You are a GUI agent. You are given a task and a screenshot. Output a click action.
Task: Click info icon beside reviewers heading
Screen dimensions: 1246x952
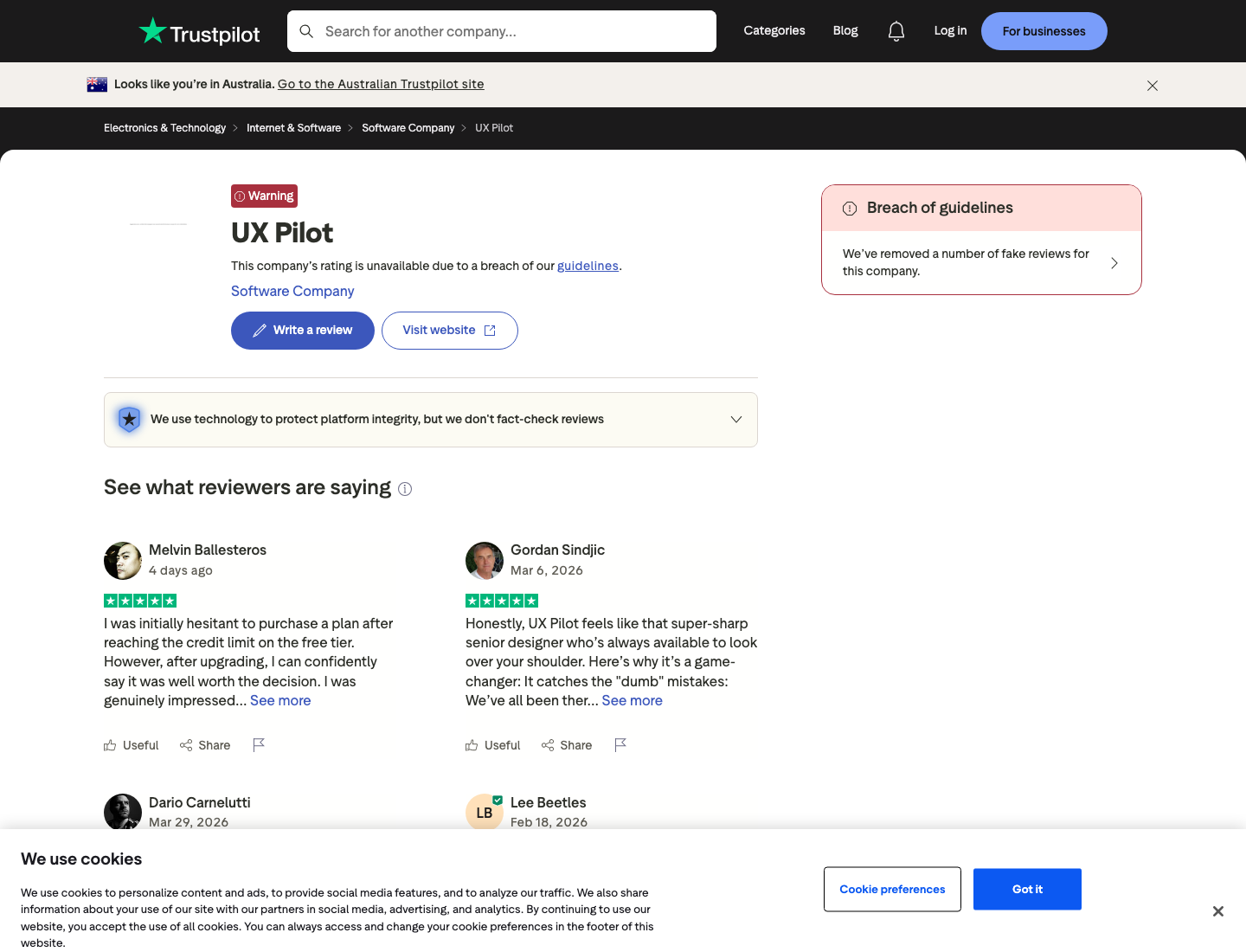click(x=405, y=489)
